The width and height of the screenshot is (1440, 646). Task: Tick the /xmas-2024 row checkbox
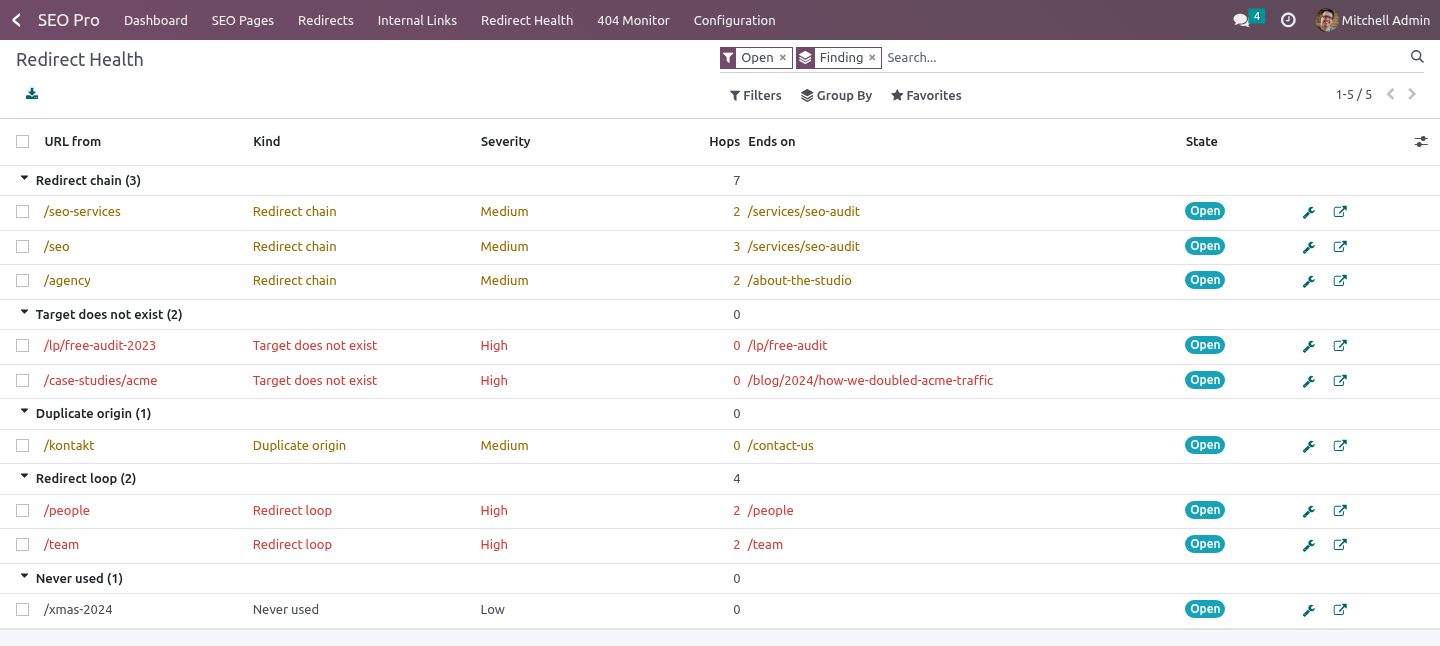point(23,610)
